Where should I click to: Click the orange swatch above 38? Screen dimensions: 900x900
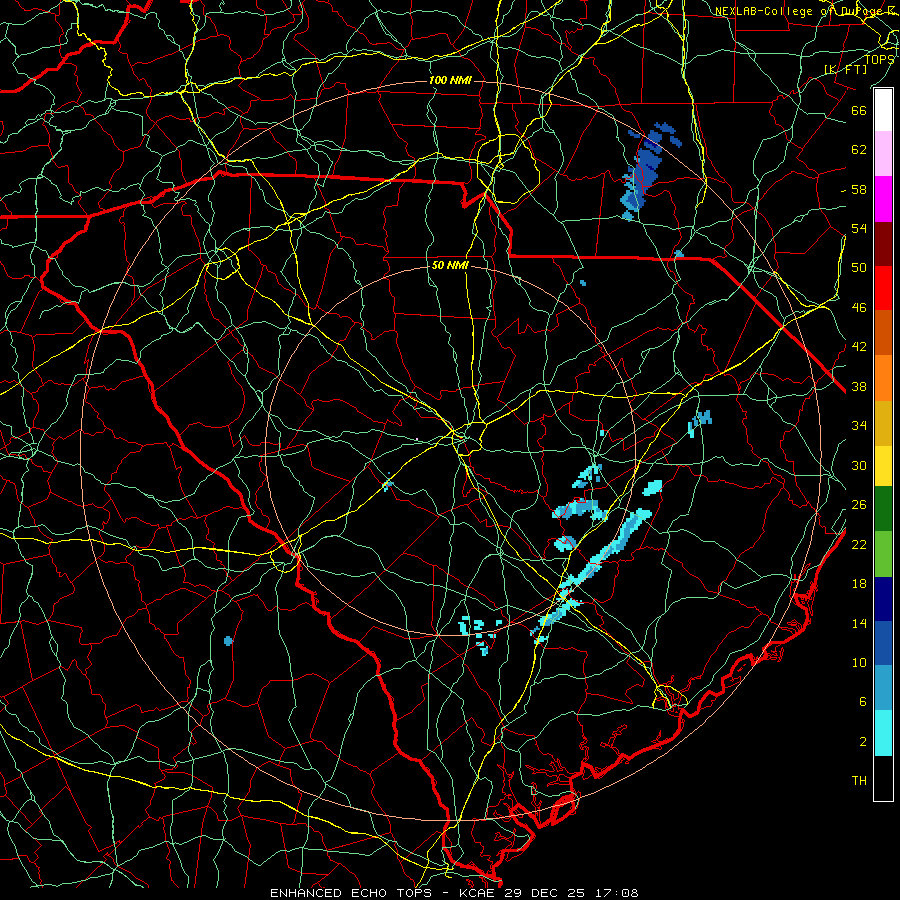883,378
